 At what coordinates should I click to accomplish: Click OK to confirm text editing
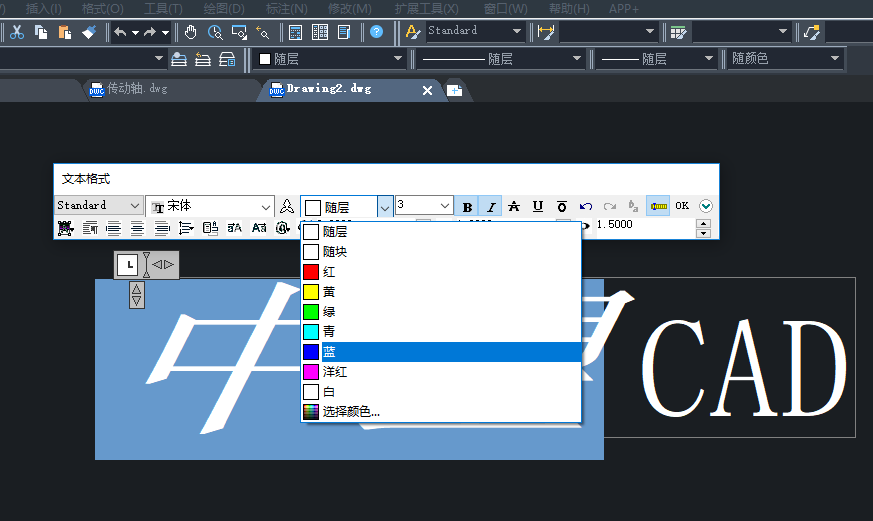coord(682,206)
